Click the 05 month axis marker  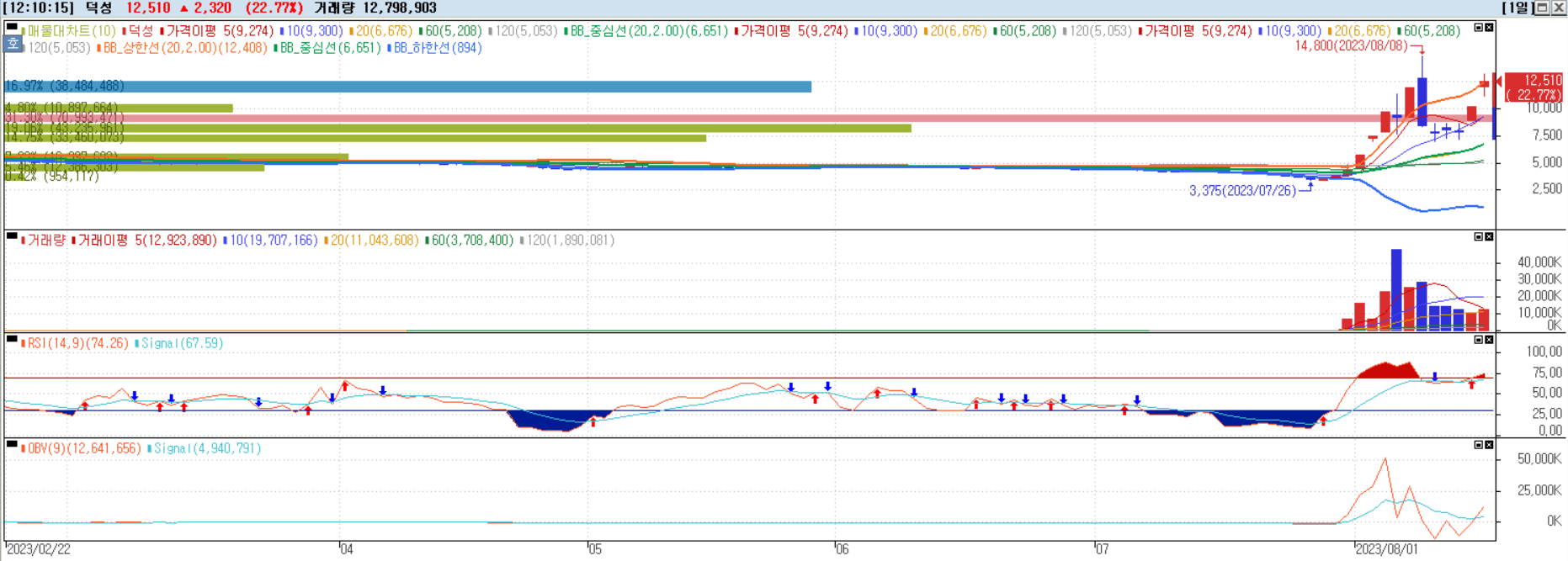pos(595,549)
